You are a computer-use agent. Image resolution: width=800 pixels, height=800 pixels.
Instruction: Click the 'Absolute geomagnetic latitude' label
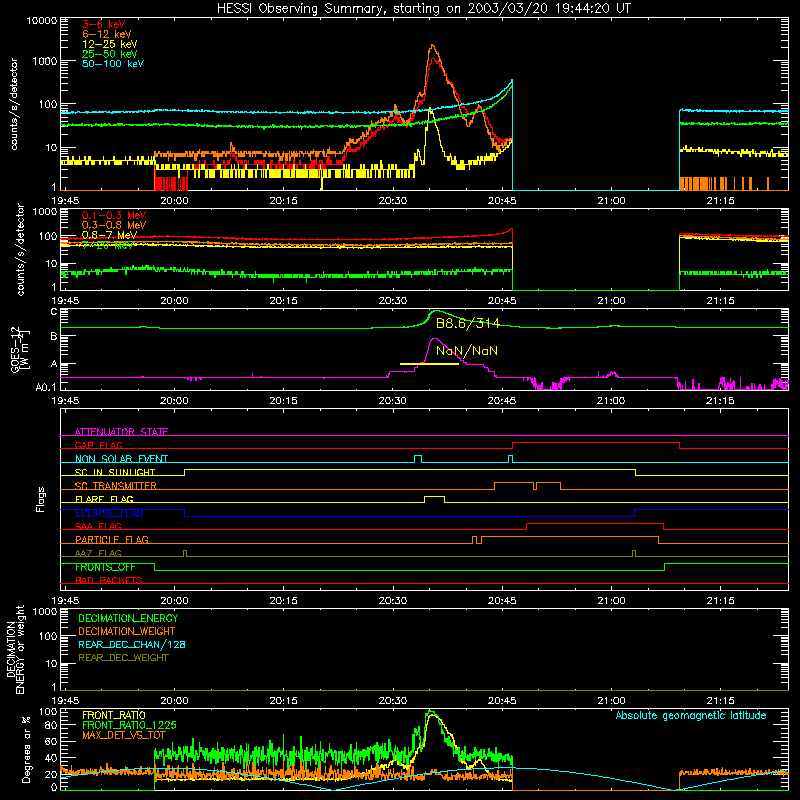click(691, 715)
